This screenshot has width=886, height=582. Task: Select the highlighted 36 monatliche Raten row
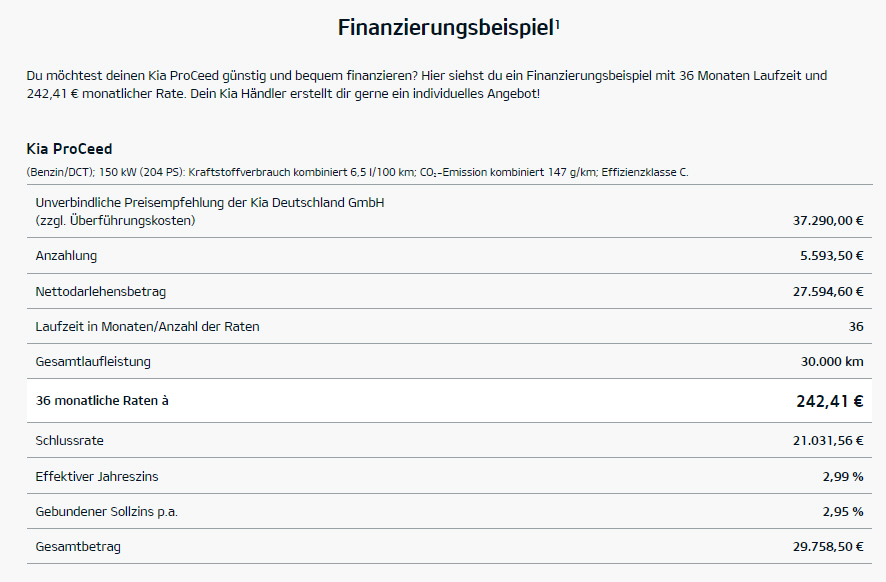coord(449,401)
